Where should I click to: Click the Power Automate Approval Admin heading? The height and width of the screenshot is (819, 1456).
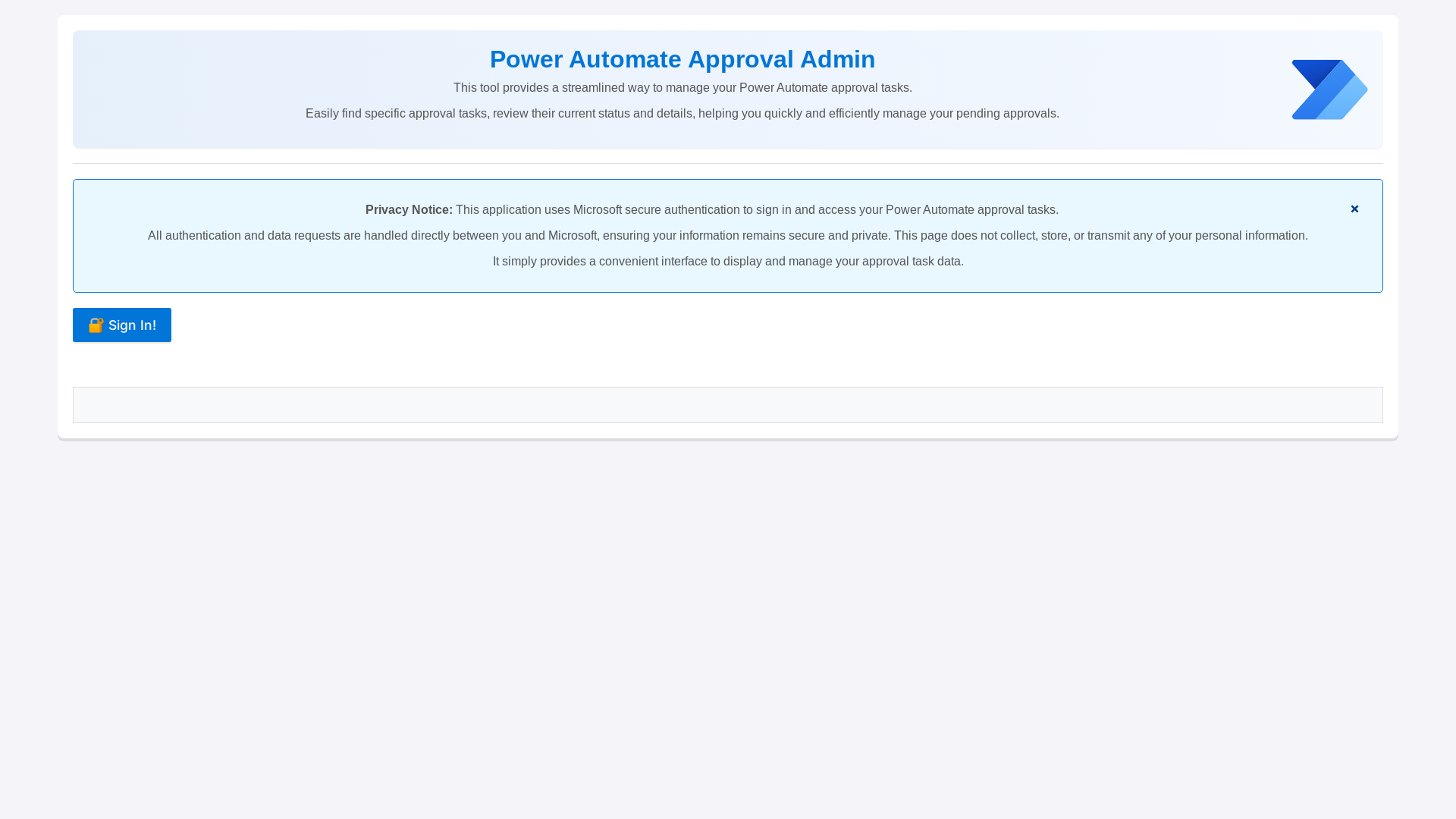pyautogui.click(x=682, y=59)
